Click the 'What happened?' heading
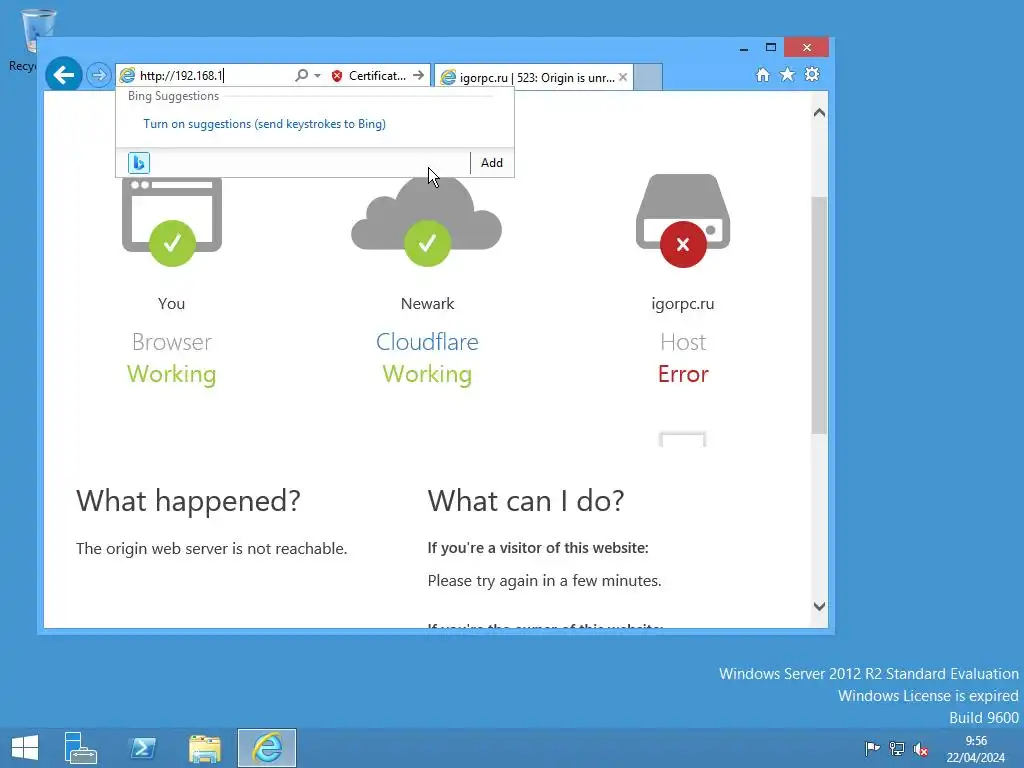The width and height of the screenshot is (1024, 768). [188, 501]
